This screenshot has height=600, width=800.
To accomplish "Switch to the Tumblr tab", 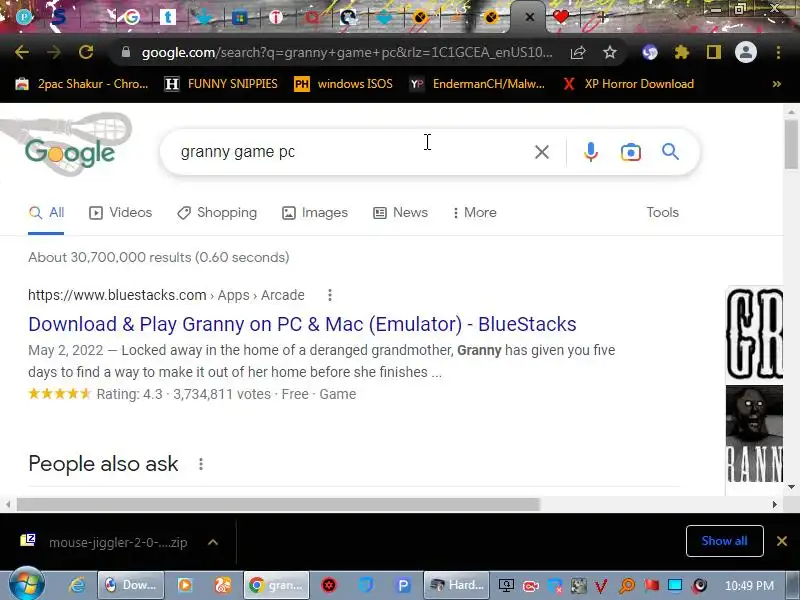I will click(x=167, y=17).
